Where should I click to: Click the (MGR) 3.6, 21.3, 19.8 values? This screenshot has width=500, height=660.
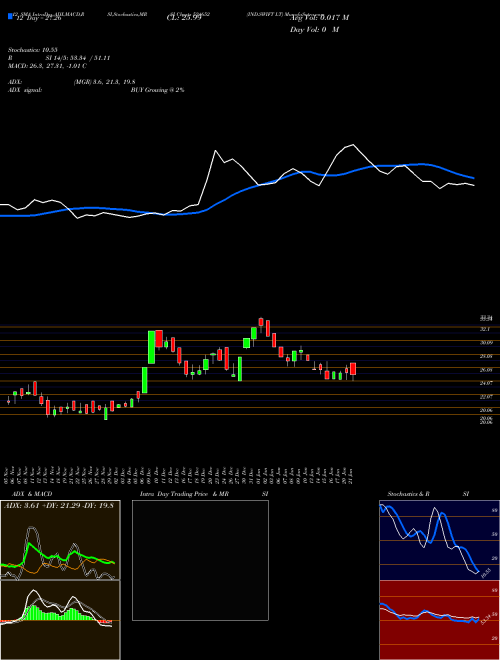pos(104,82)
